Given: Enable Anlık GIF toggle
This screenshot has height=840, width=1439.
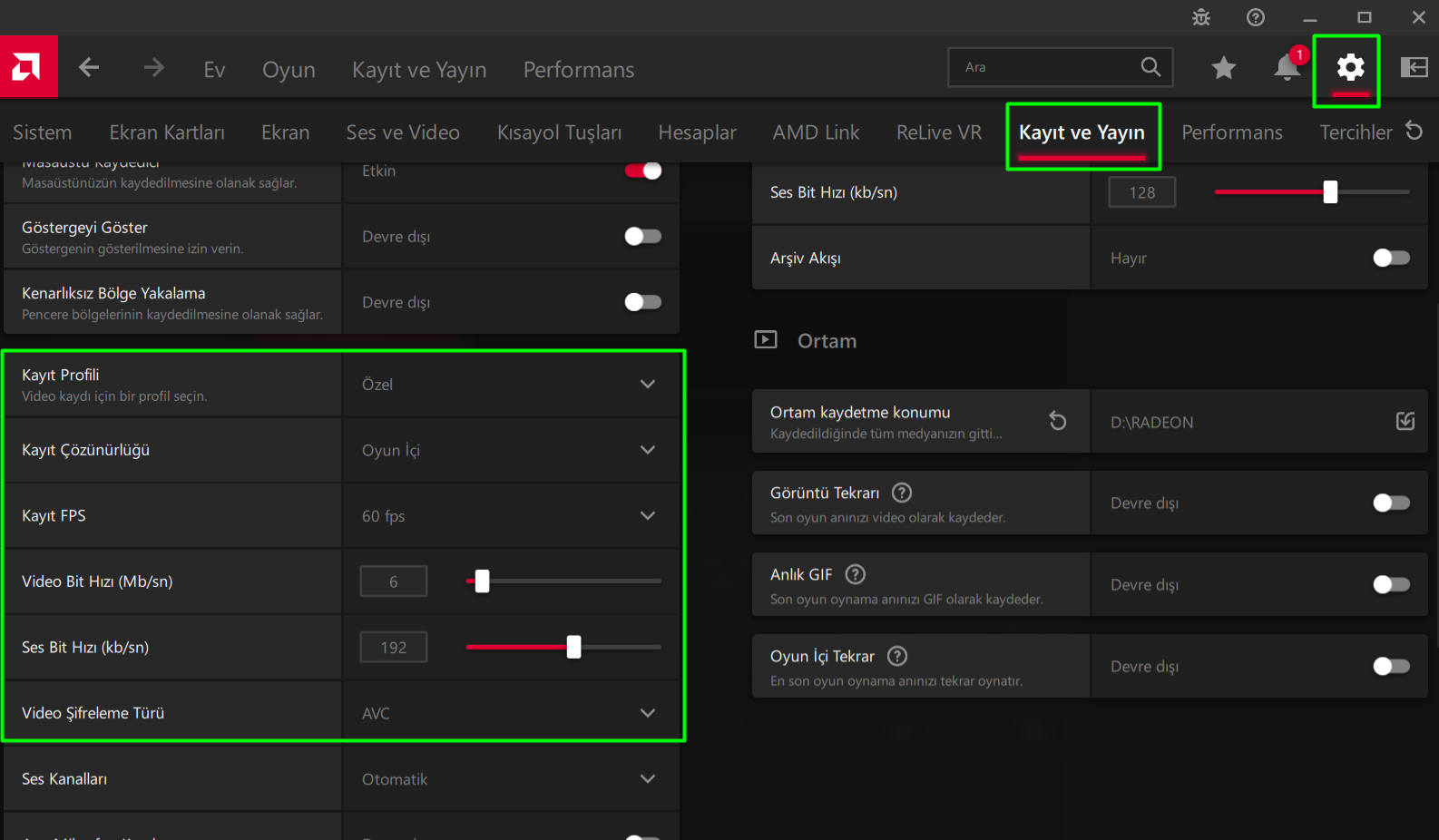Looking at the screenshot, I should (1392, 584).
